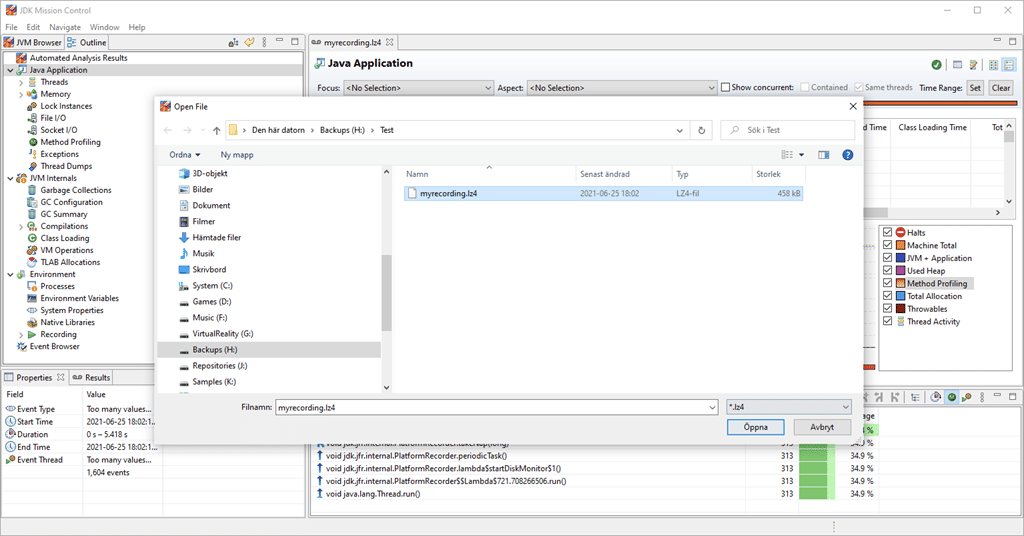
Task: Uncheck Throwables checkbox
Action: point(887,309)
